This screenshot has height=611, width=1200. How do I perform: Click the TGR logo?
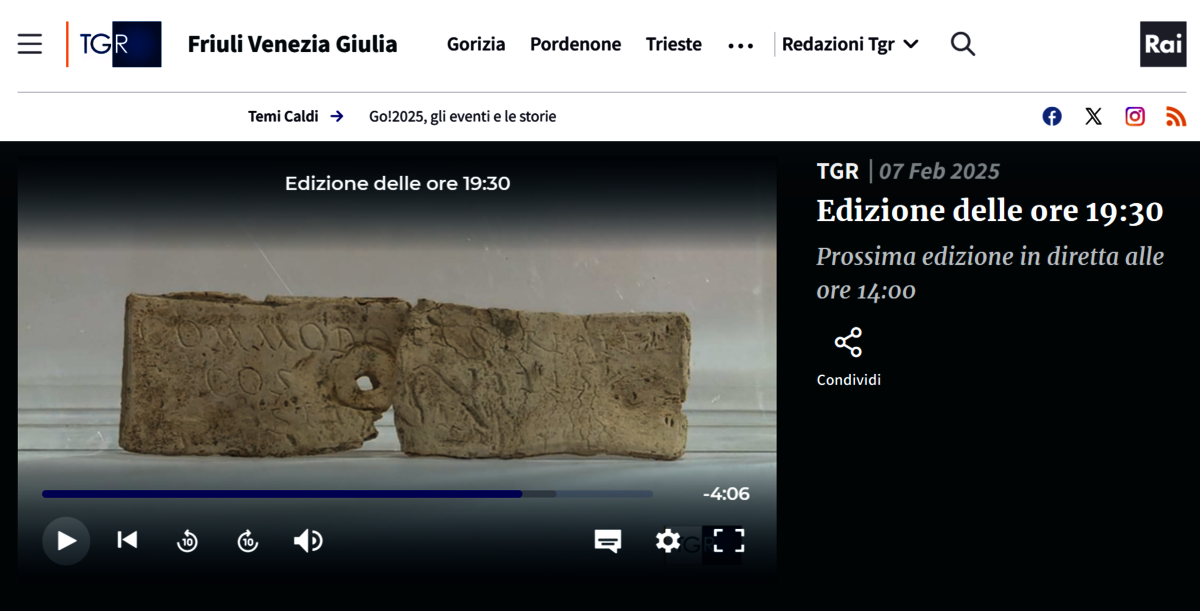tap(114, 44)
